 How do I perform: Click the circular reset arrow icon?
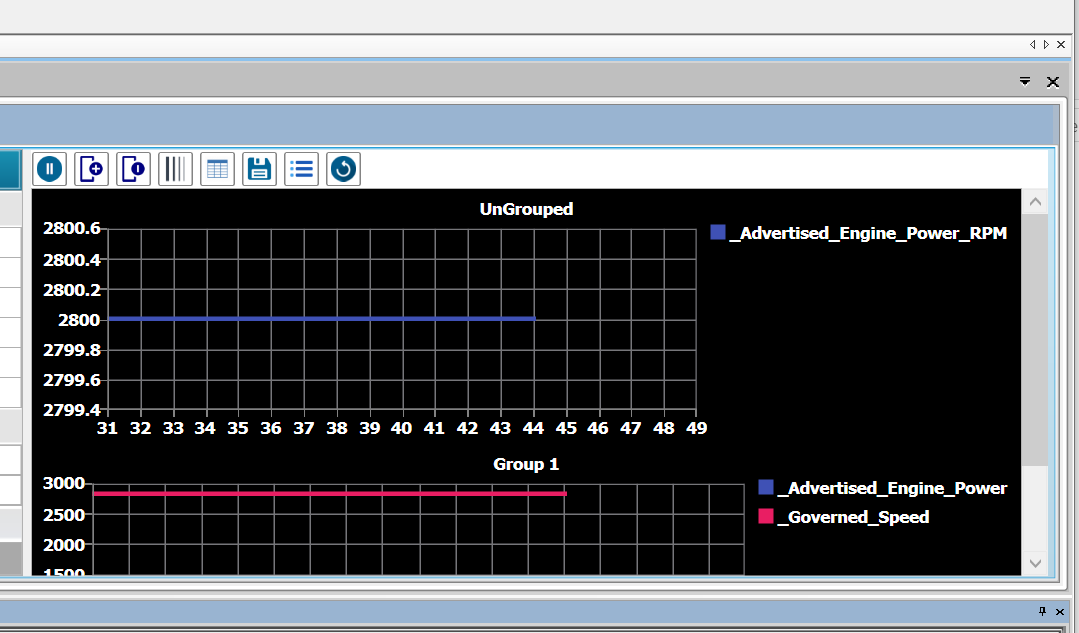[x=343, y=169]
